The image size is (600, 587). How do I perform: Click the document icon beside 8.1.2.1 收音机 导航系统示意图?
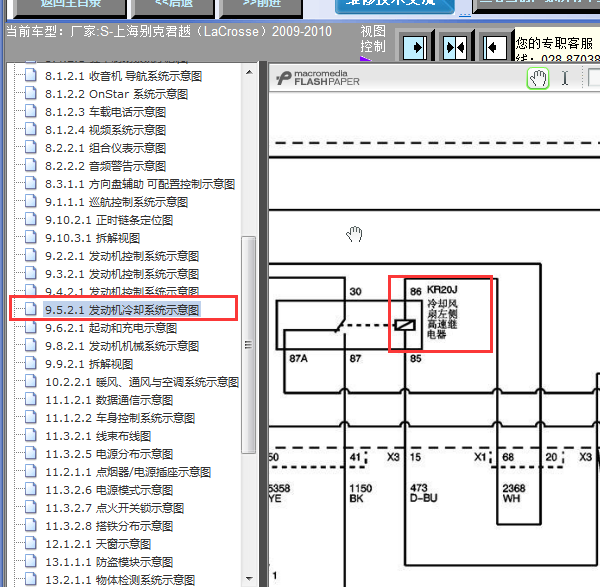[31, 75]
